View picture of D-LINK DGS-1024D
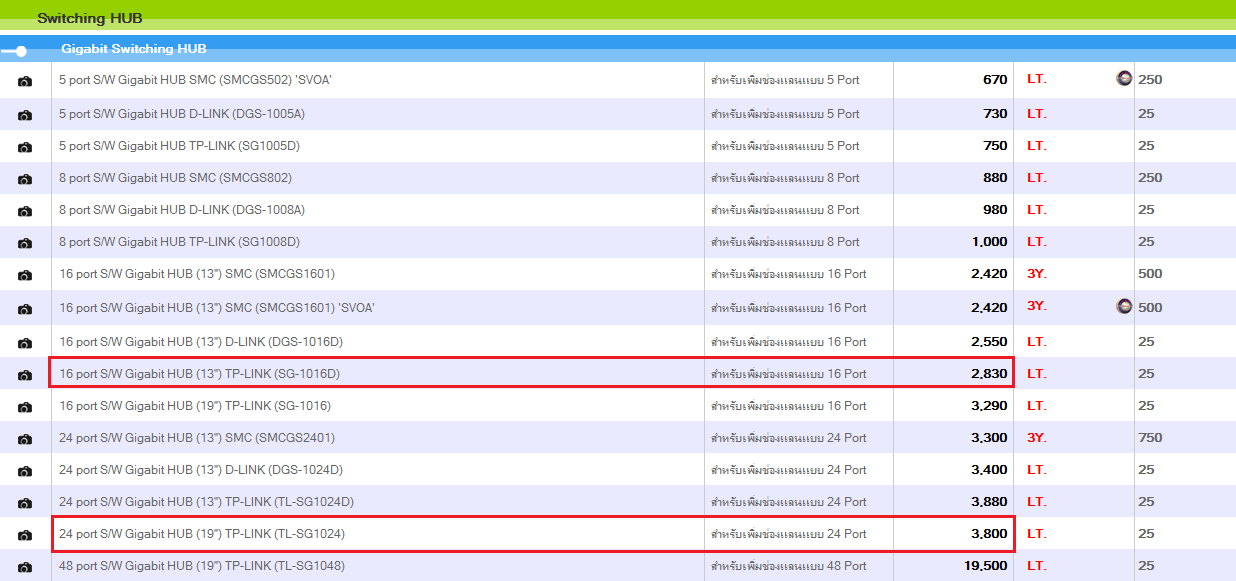The image size is (1236, 581). pos(25,471)
